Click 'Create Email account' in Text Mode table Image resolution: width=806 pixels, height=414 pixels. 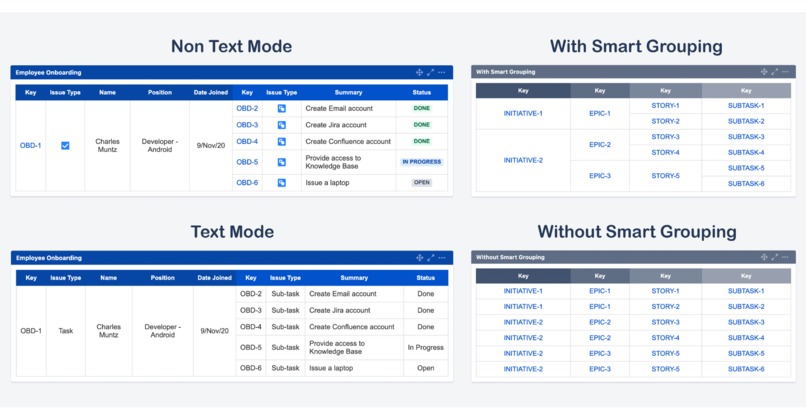pos(343,294)
